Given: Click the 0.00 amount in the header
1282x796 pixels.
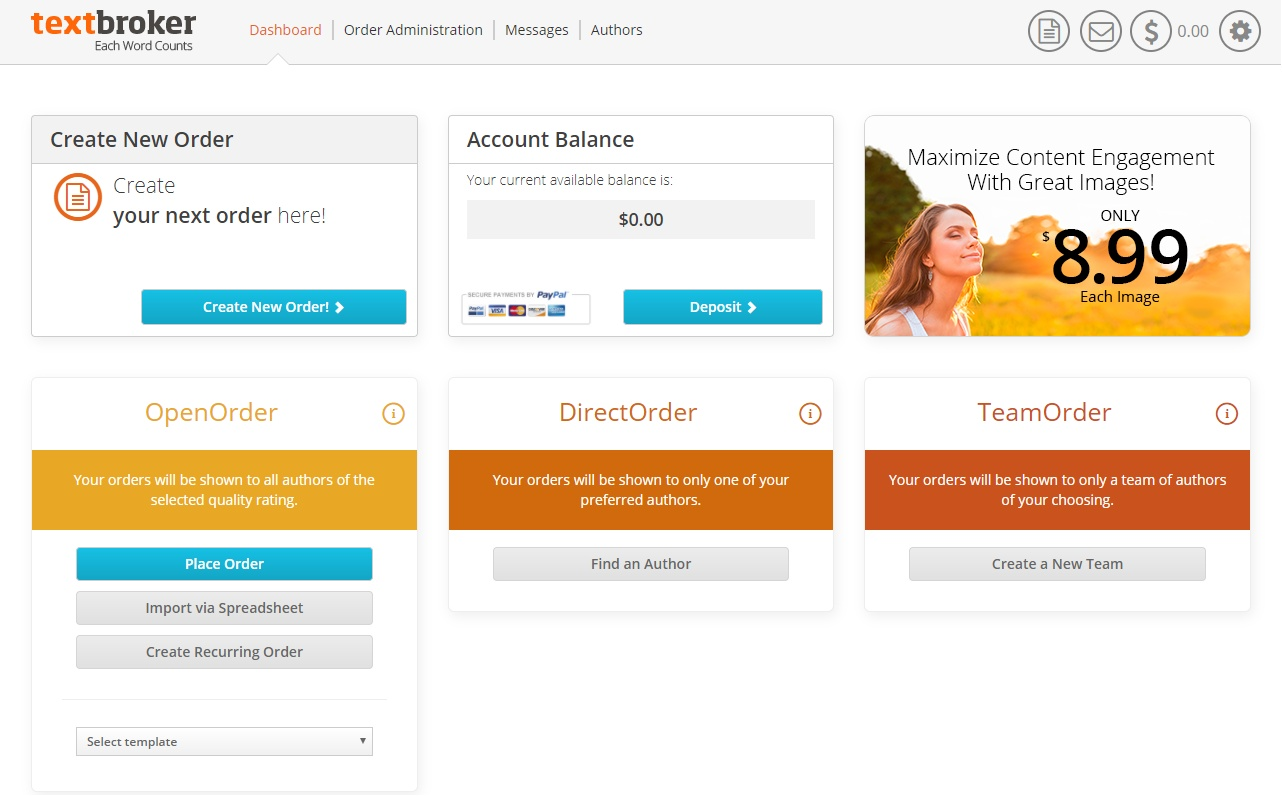Looking at the screenshot, I should [1193, 31].
